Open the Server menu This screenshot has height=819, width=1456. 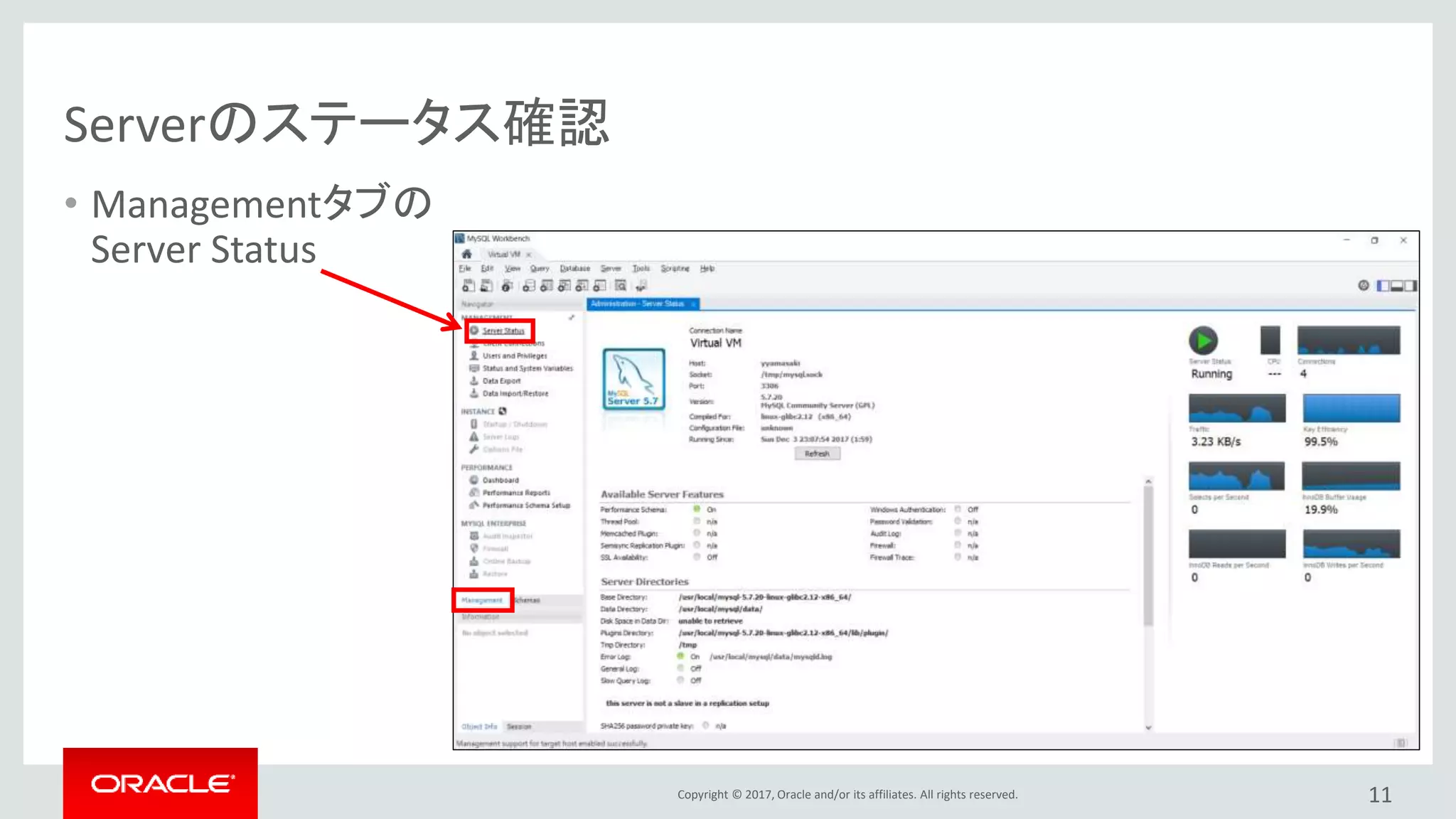pos(611,269)
